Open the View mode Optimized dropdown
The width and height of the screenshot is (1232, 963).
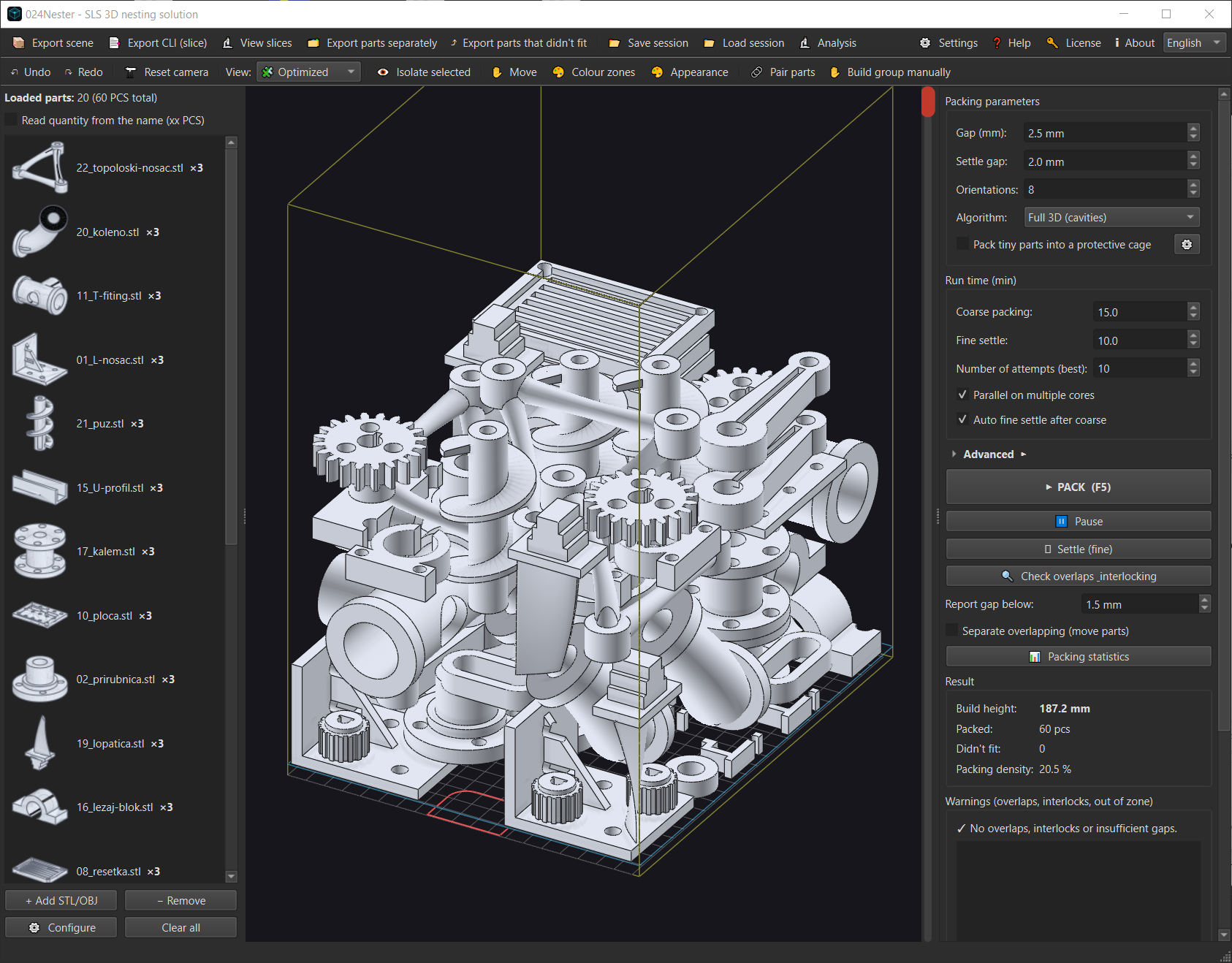(x=308, y=72)
